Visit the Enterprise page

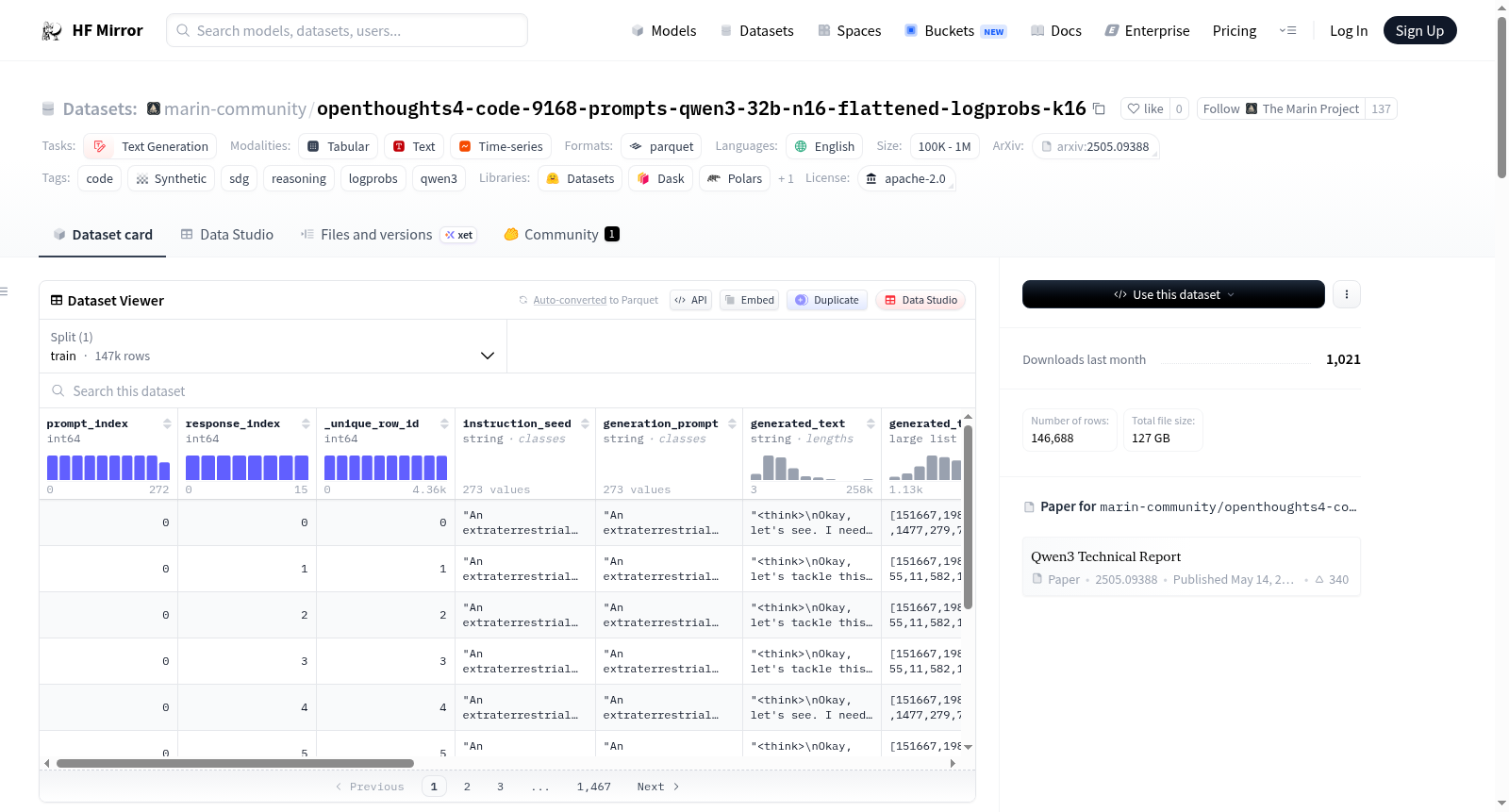click(1147, 31)
